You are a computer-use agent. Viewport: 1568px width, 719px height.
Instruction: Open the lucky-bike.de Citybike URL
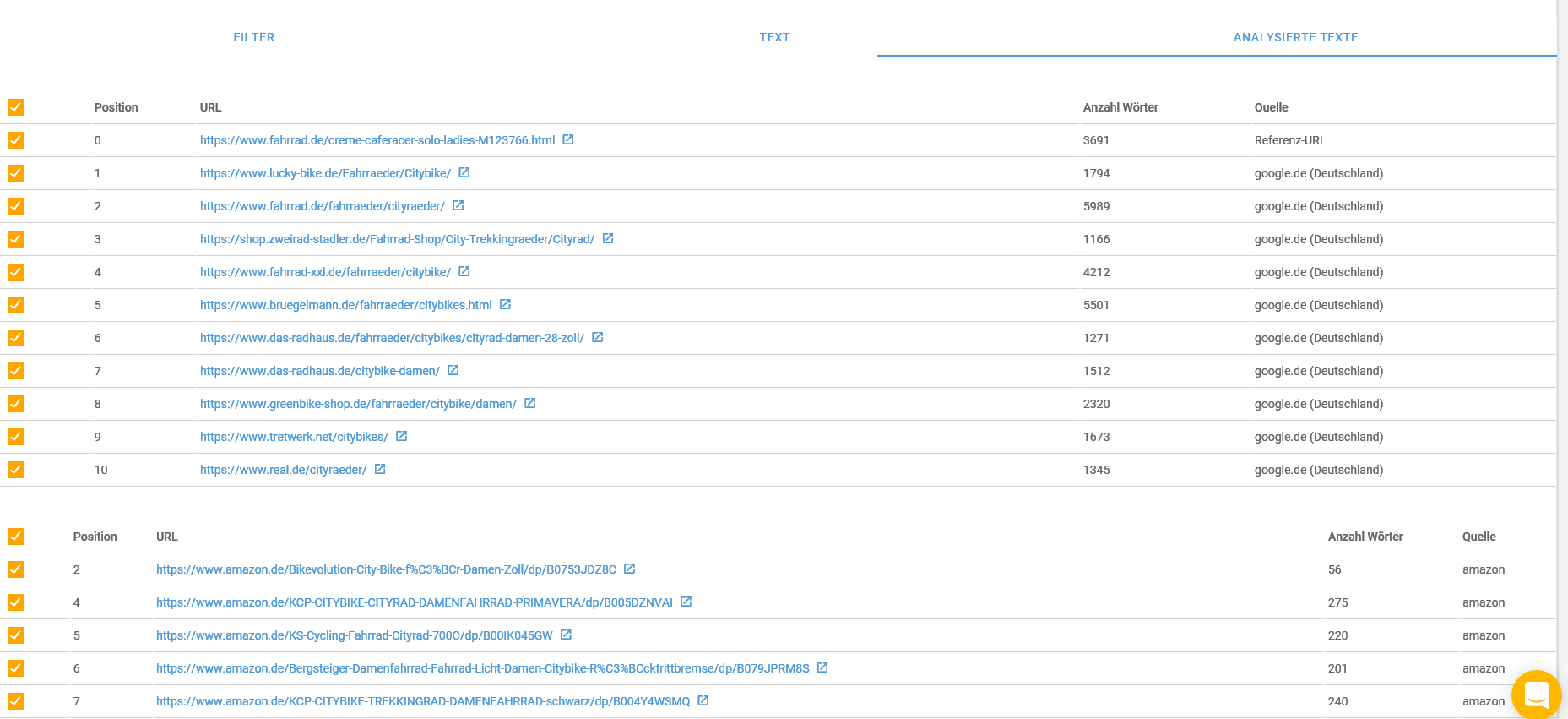(325, 173)
